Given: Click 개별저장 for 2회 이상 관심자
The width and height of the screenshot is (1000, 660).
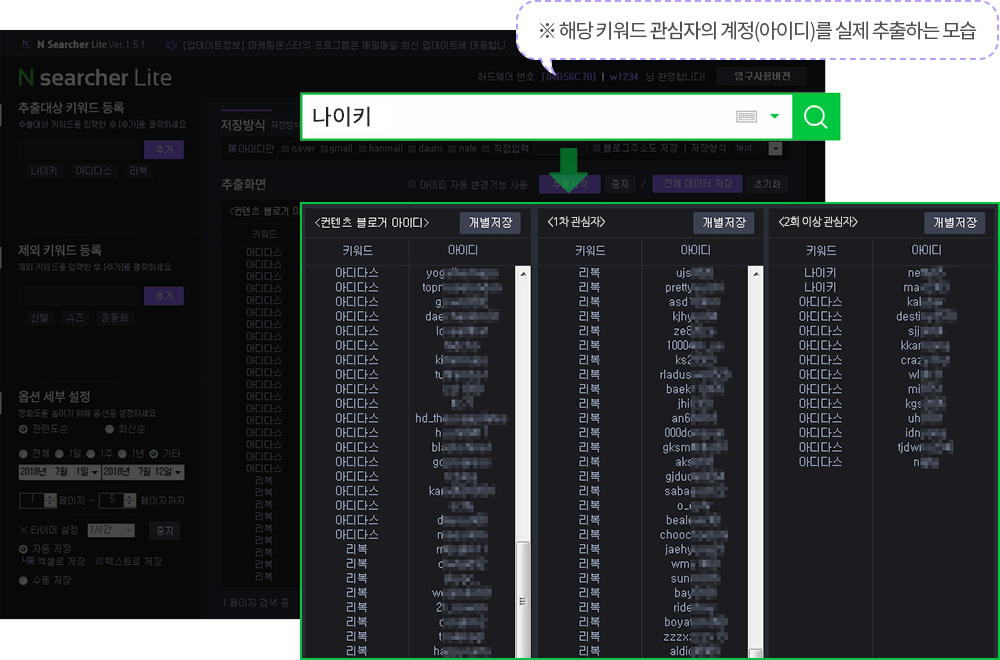Looking at the screenshot, I should [955, 223].
